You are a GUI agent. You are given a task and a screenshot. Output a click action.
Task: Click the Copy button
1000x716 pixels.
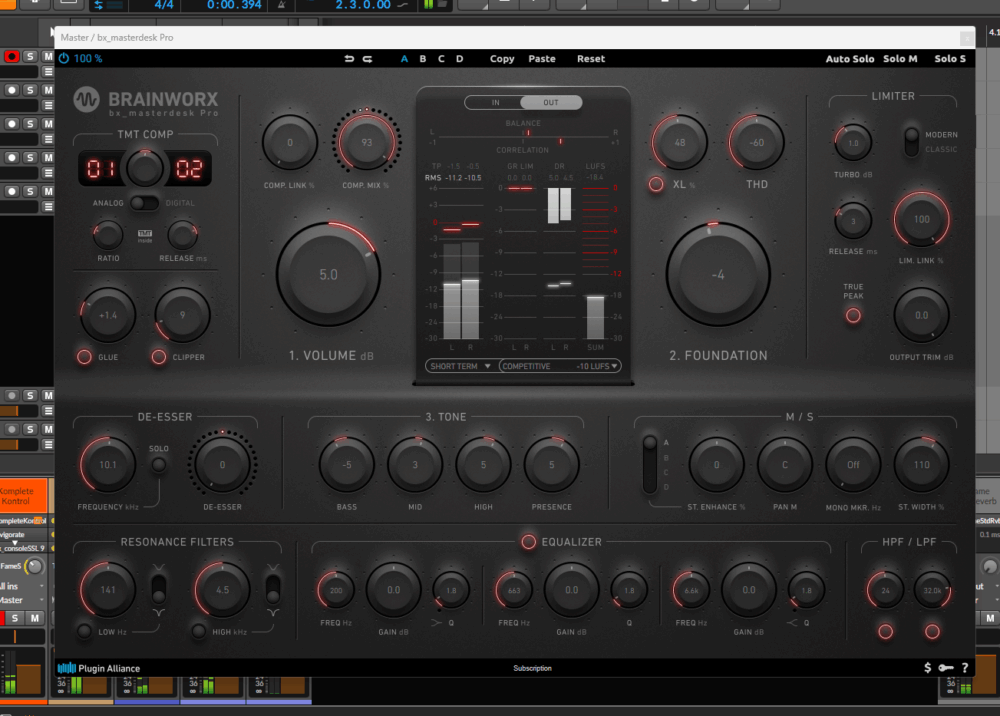[502, 59]
